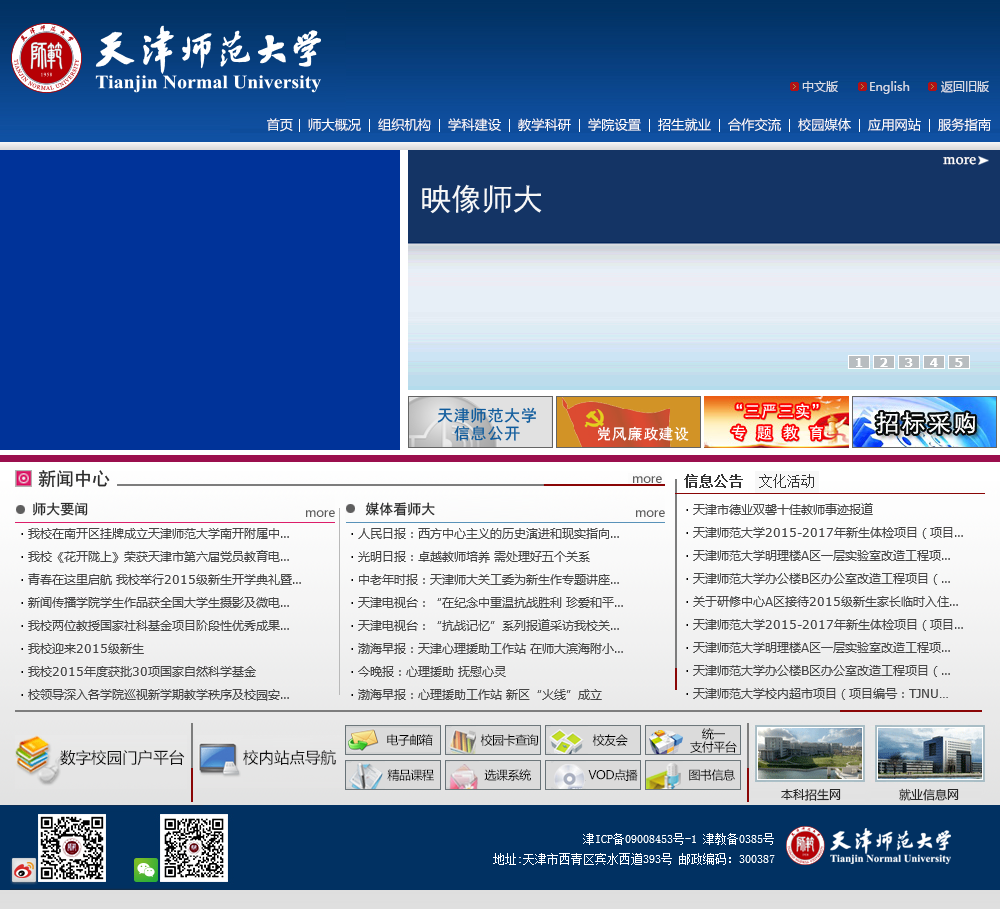Click more link for 新闻中心
The image size is (1000, 909).
click(x=647, y=478)
